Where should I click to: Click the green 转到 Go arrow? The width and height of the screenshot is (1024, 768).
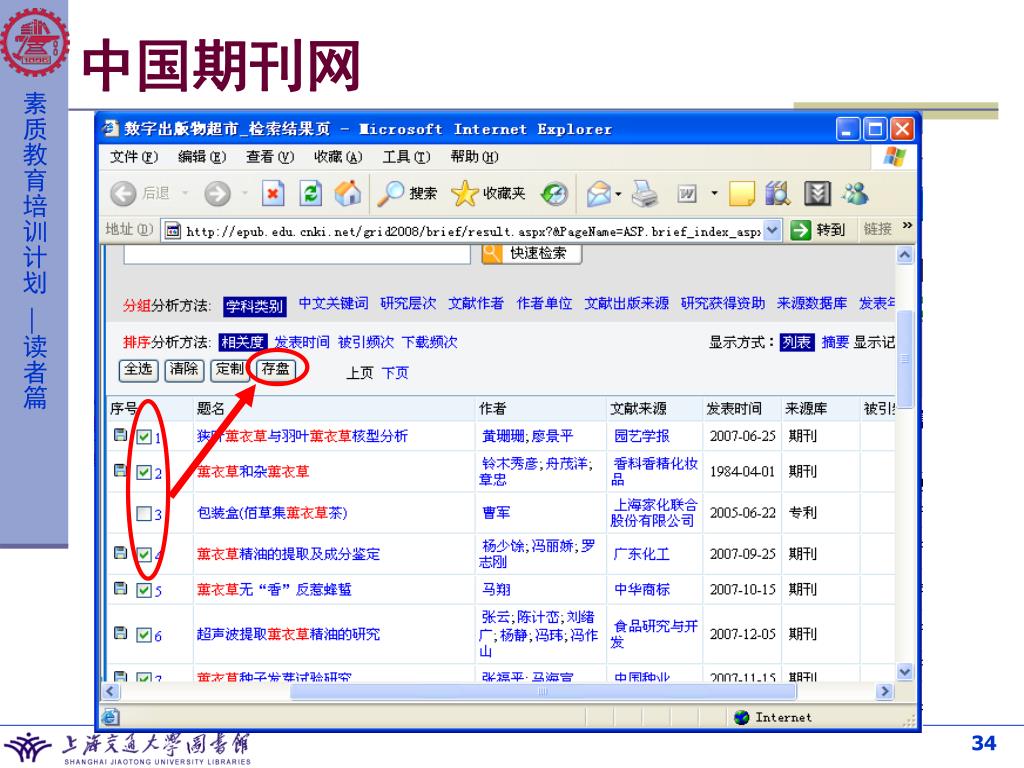800,230
